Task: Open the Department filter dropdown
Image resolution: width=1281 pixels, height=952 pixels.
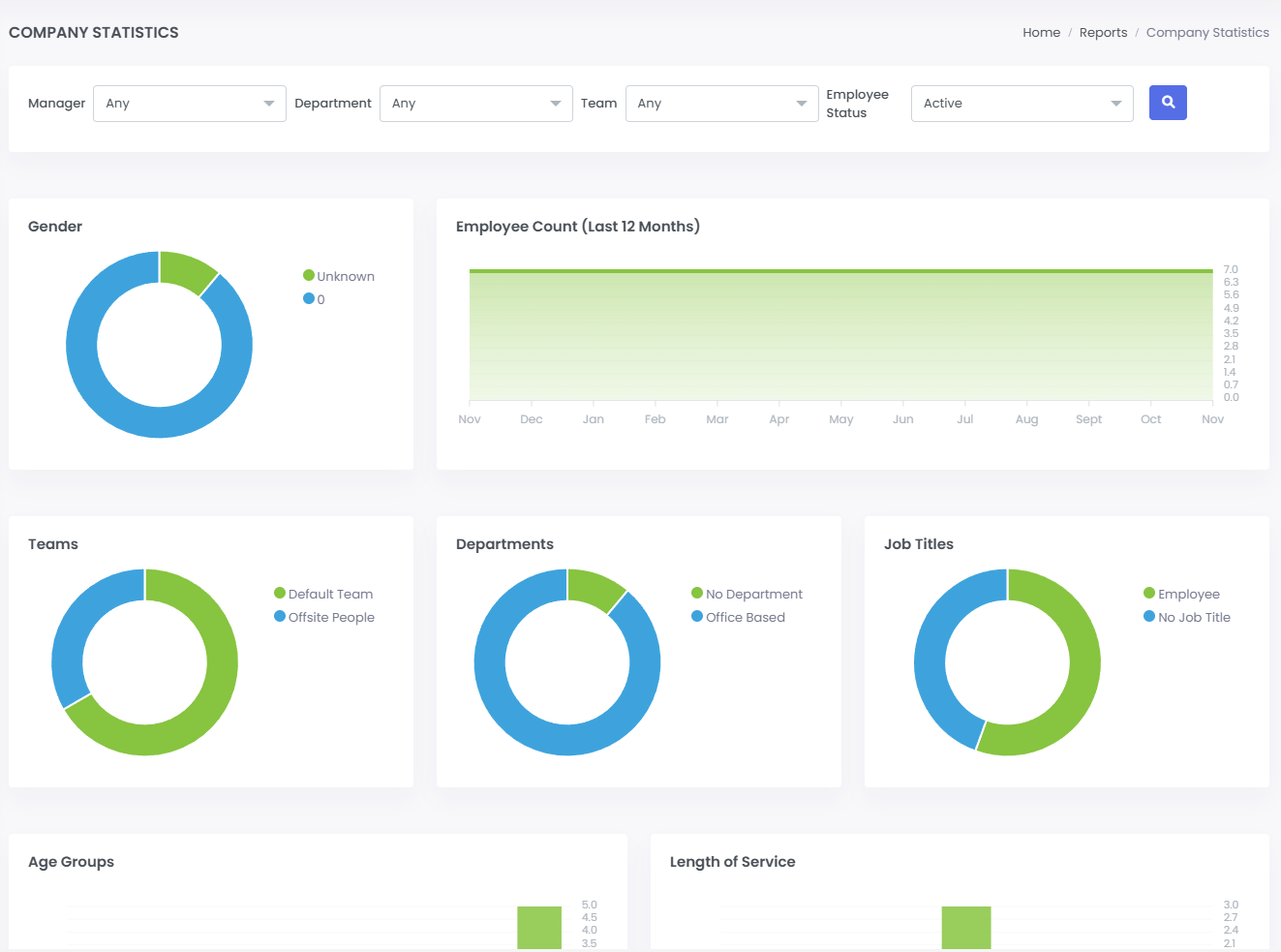Action: [x=475, y=103]
